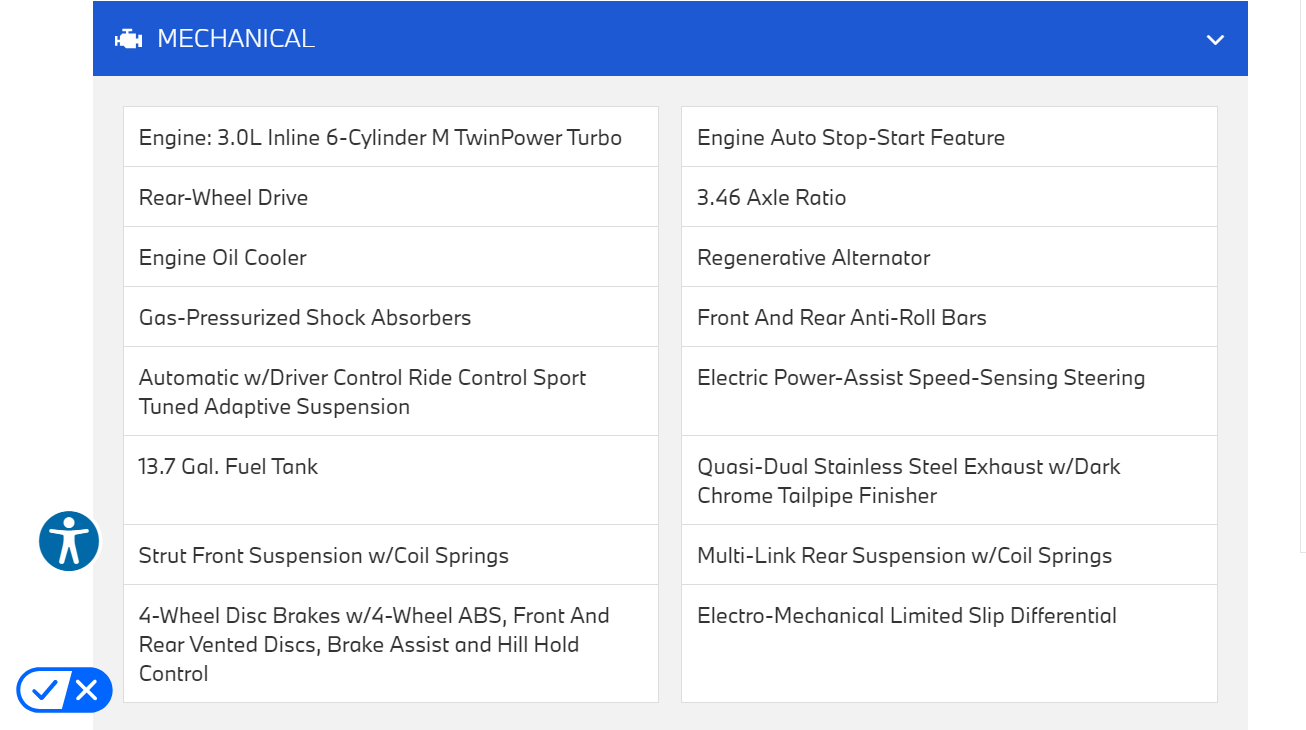Select Strut Front Suspension w/Coil Springs

pyautogui.click(x=324, y=556)
